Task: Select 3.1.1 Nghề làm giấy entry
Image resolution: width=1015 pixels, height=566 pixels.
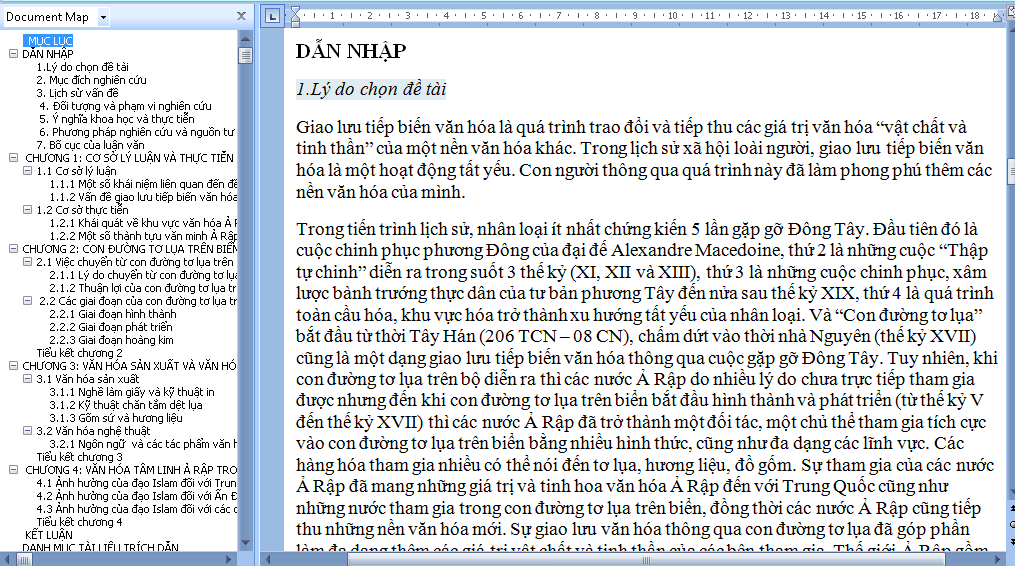Action: (132, 391)
